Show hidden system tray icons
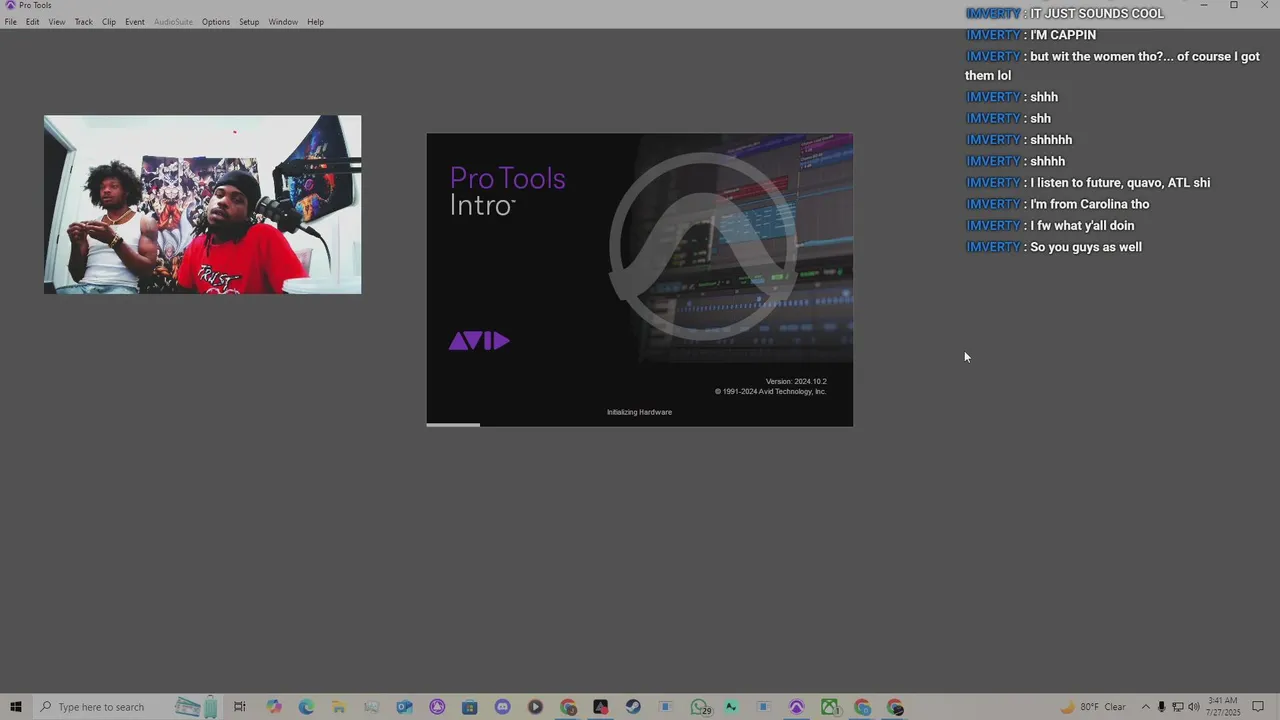Image resolution: width=1280 pixels, height=720 pixels. tap(1146, 707)
